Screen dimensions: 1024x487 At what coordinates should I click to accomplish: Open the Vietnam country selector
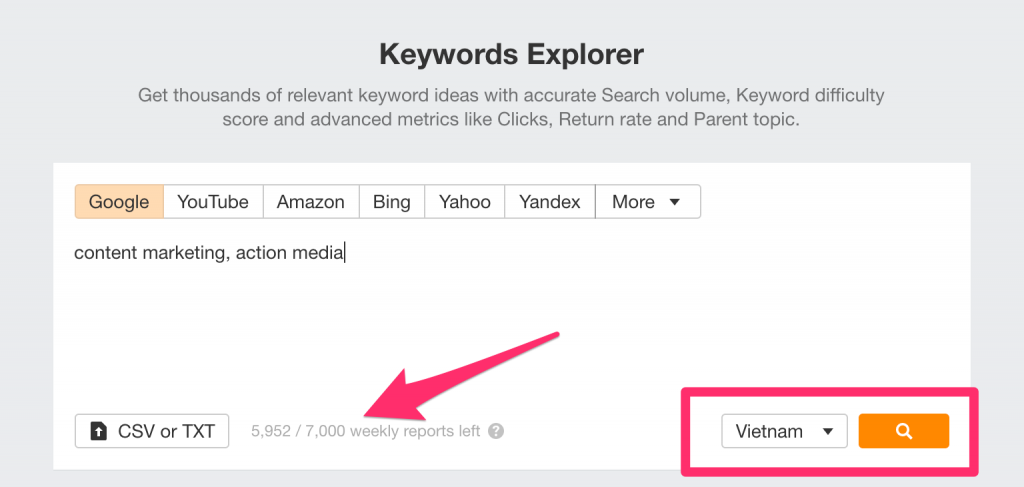784,431
